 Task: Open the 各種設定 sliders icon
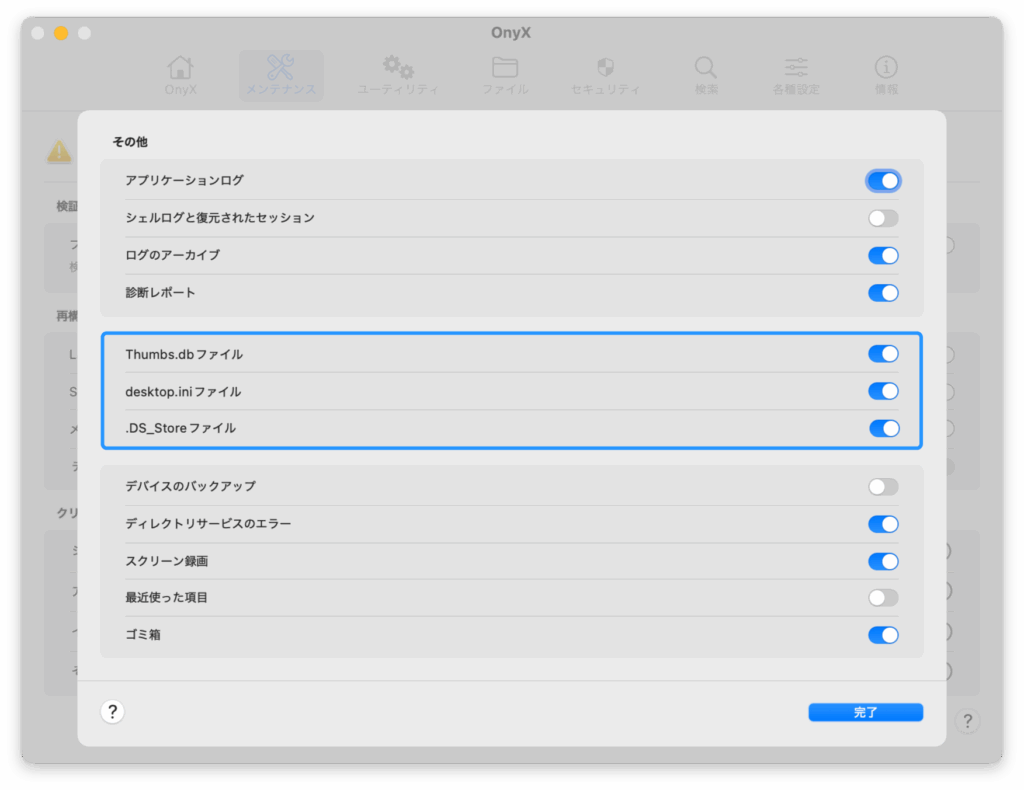(796, 69)
